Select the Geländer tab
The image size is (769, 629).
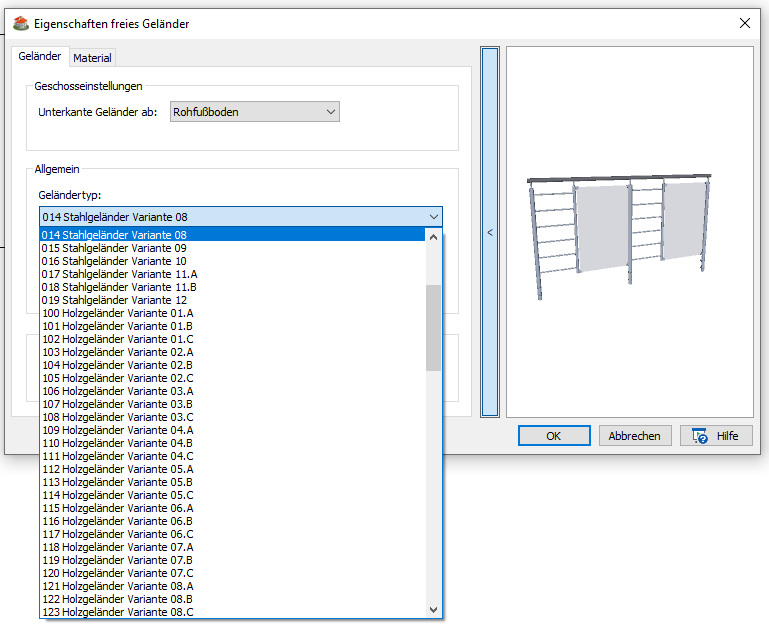click(40, 57)
